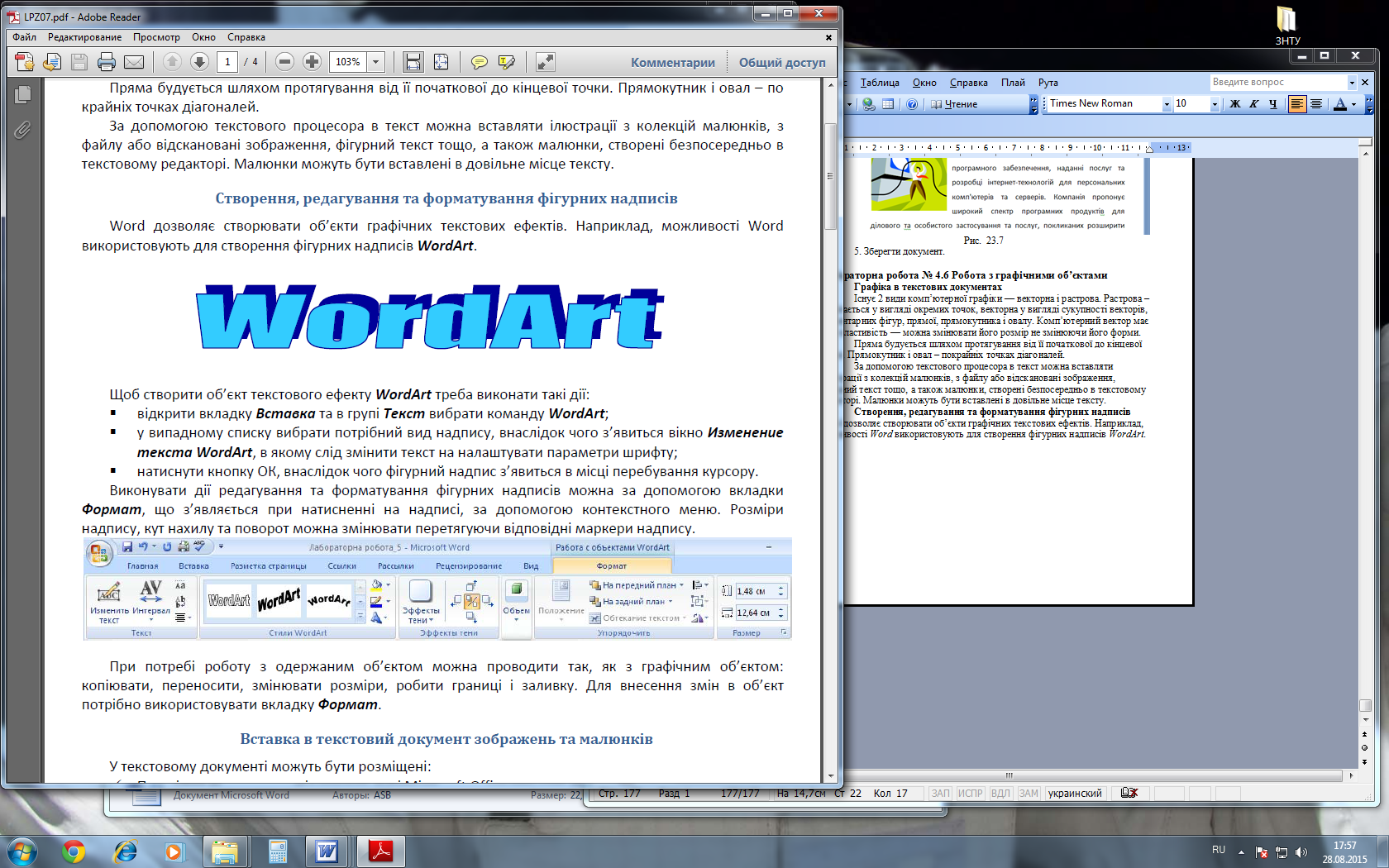The image size is (1389, 868).
Task: Open Word help with question mark icon
Action: (912, 104)
